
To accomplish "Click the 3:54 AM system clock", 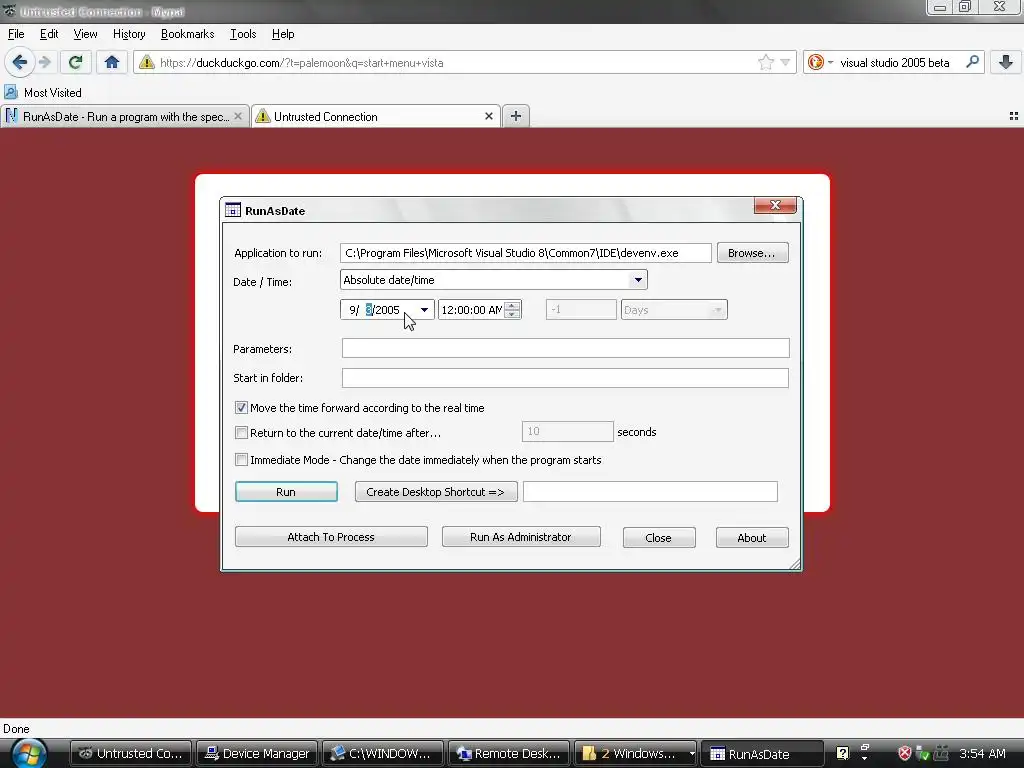I will 982,754.
